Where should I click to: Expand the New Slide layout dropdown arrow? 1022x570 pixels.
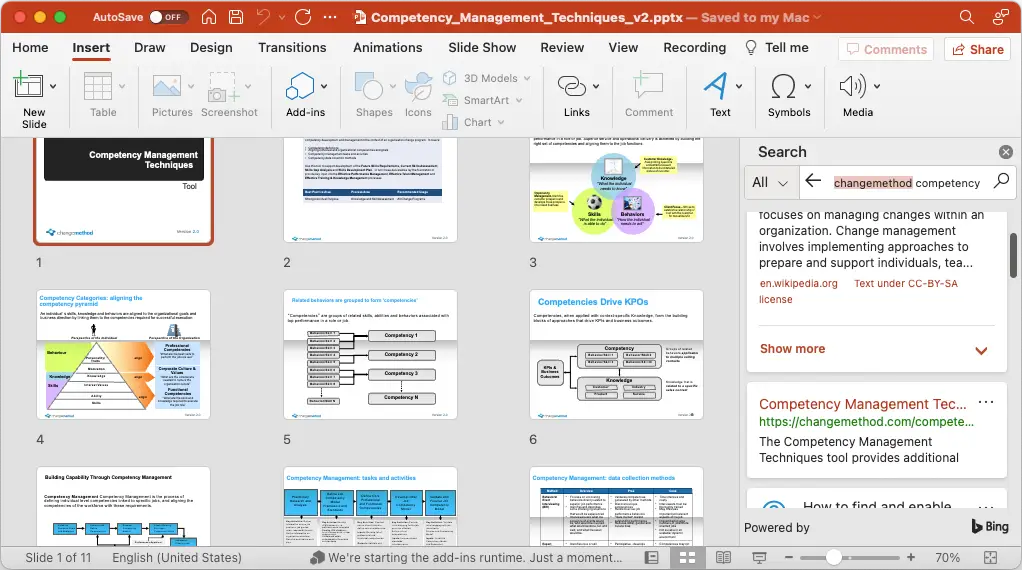click(x=53, y=86)
